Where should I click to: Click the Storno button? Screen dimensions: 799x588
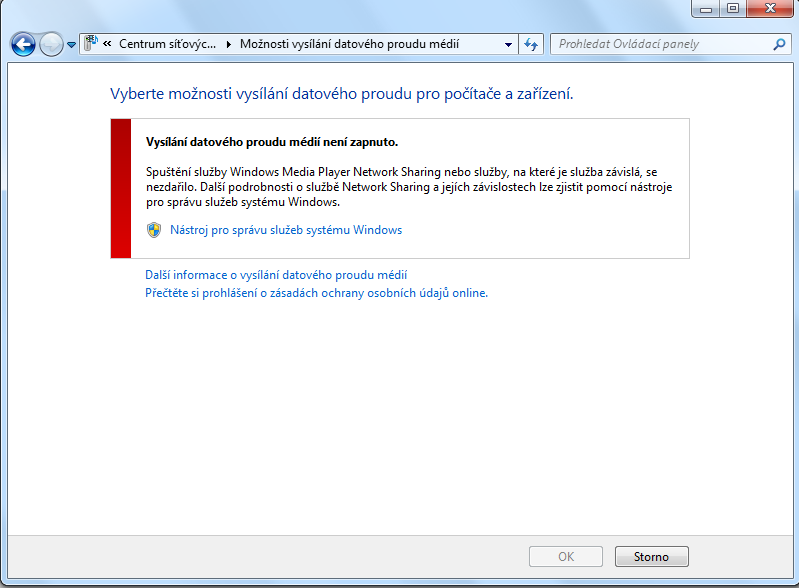pos(651,556)
